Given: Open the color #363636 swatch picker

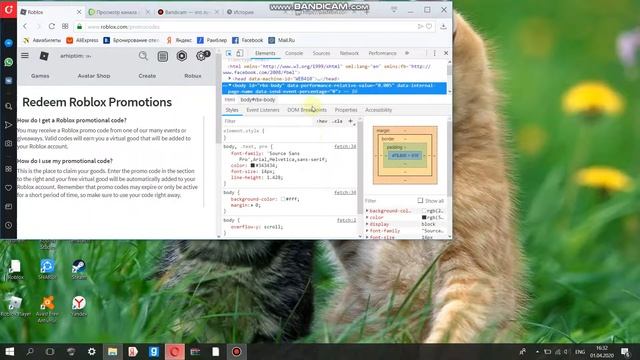Looking at the screenshot, I should pyautogui.click(x=253, y=165).
